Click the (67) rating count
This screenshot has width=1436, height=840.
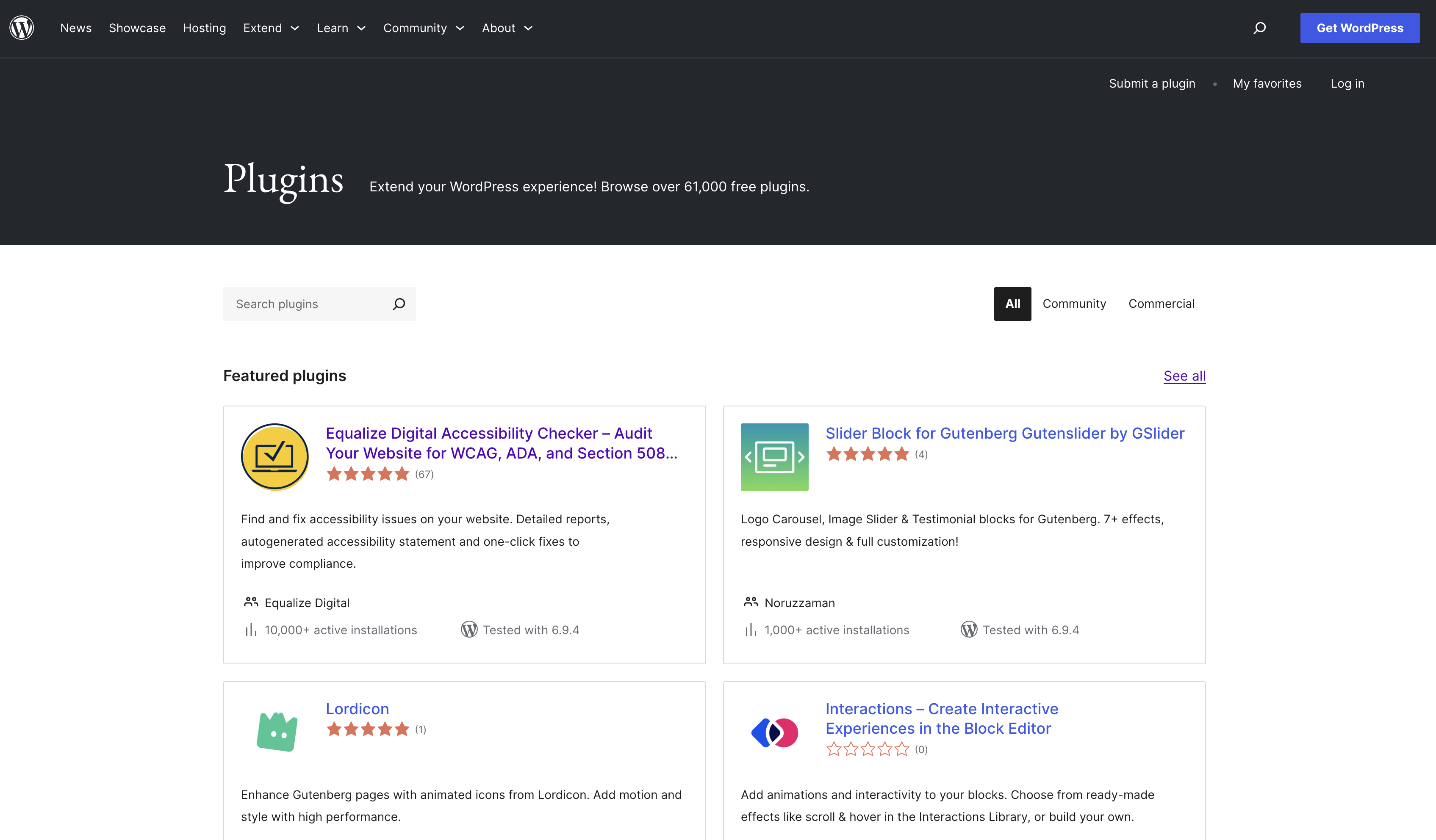pos(424,474)
